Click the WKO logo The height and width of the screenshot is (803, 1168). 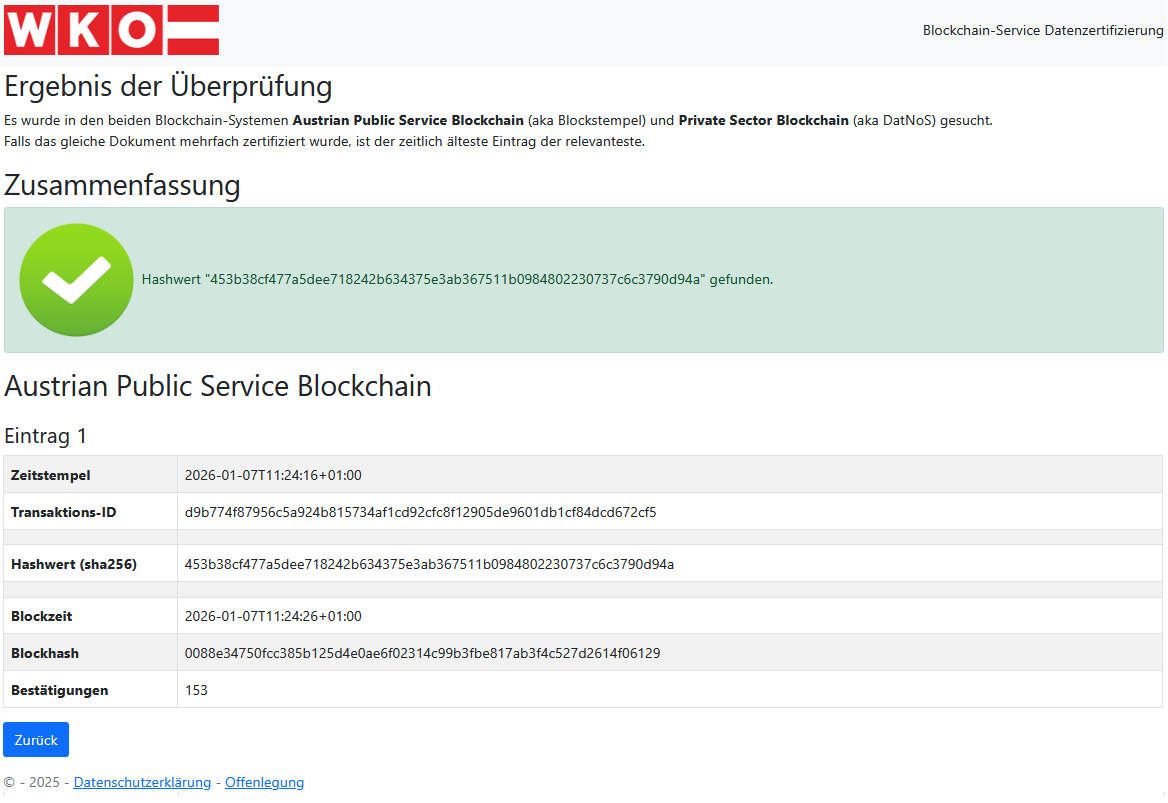tap(111, 30)
